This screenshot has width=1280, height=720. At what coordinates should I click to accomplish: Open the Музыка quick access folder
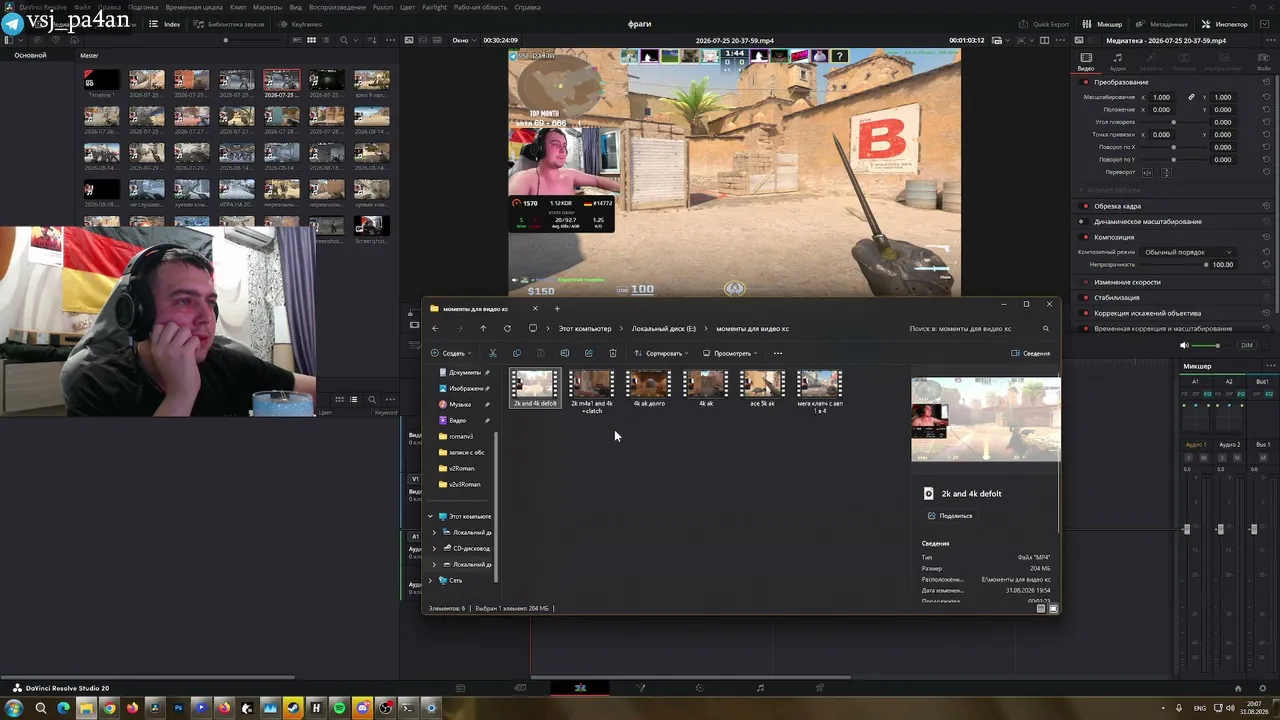coord(461,404)
